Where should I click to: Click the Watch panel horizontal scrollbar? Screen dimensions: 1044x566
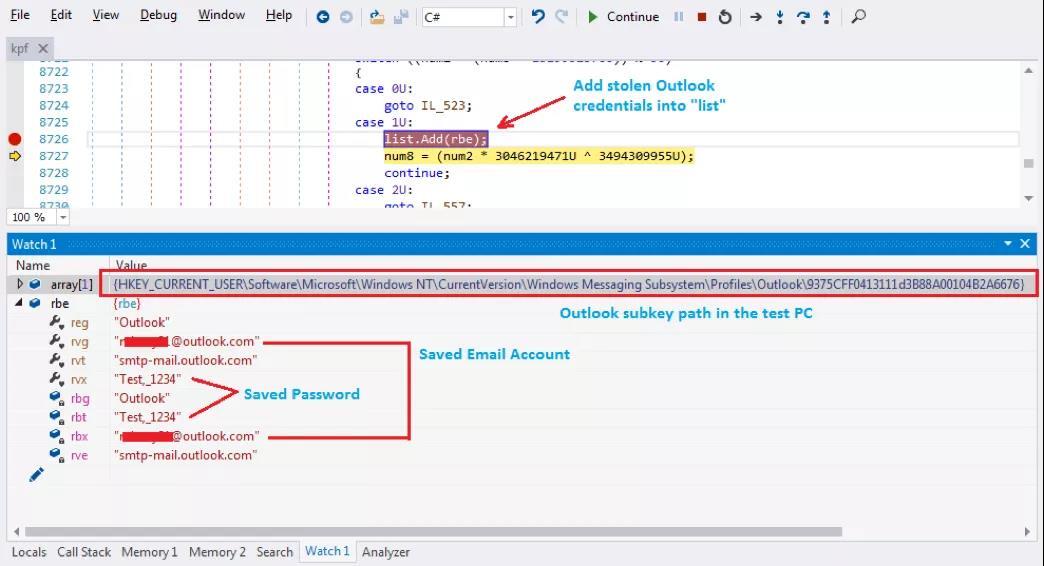(x=432, y=532)
